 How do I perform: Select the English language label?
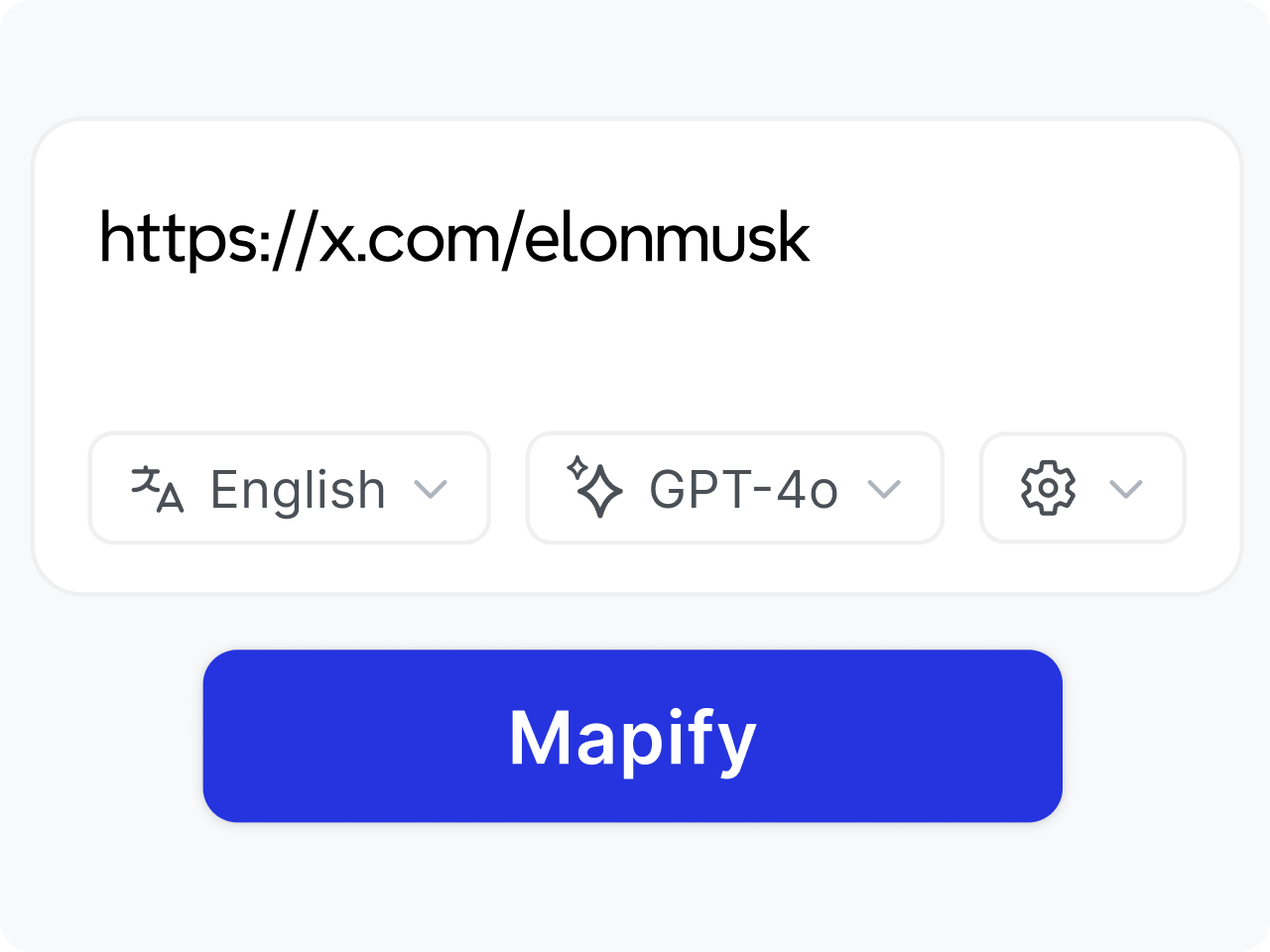pos(298,490)
